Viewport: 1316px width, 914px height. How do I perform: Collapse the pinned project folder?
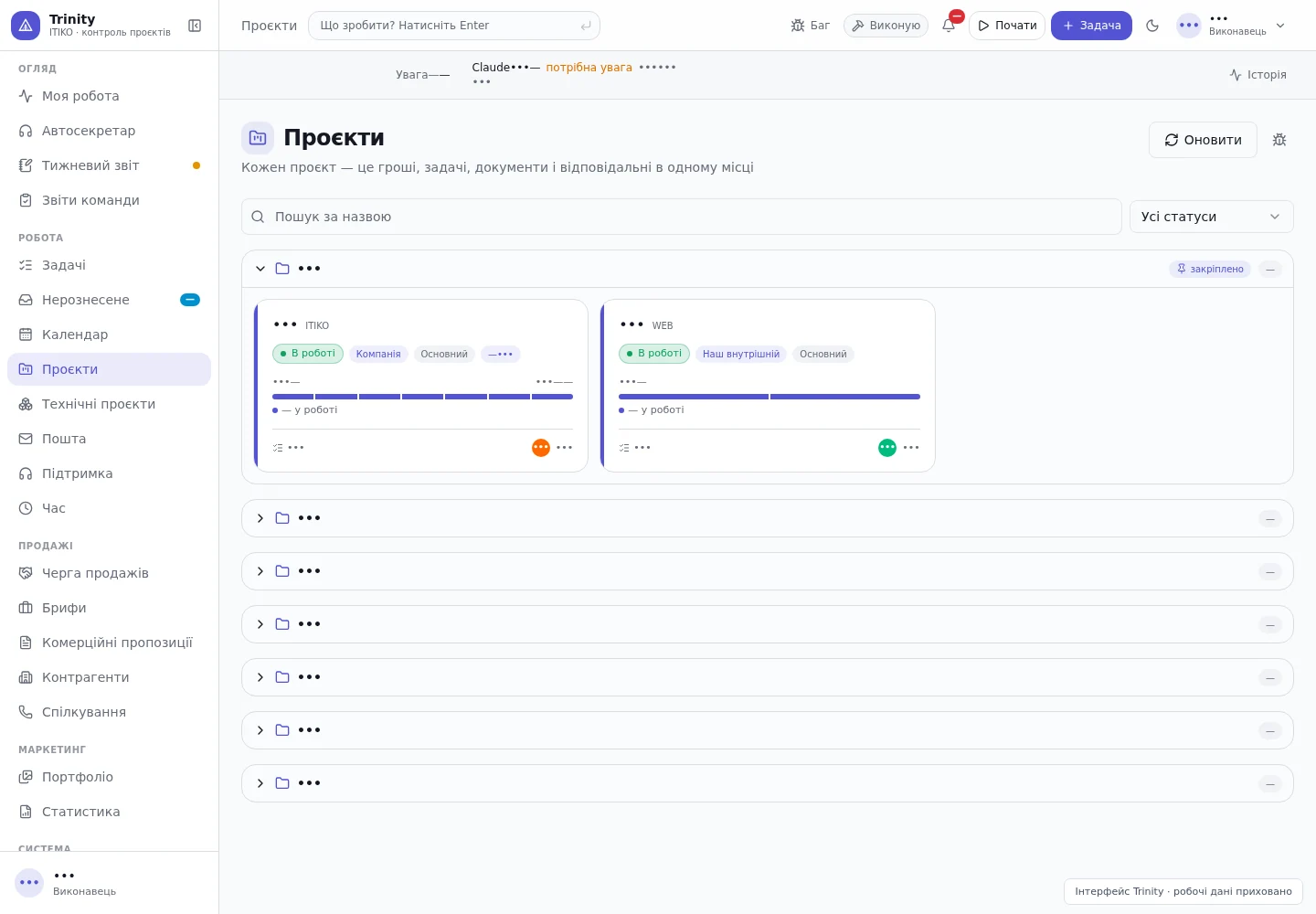(x=260, y=269)
